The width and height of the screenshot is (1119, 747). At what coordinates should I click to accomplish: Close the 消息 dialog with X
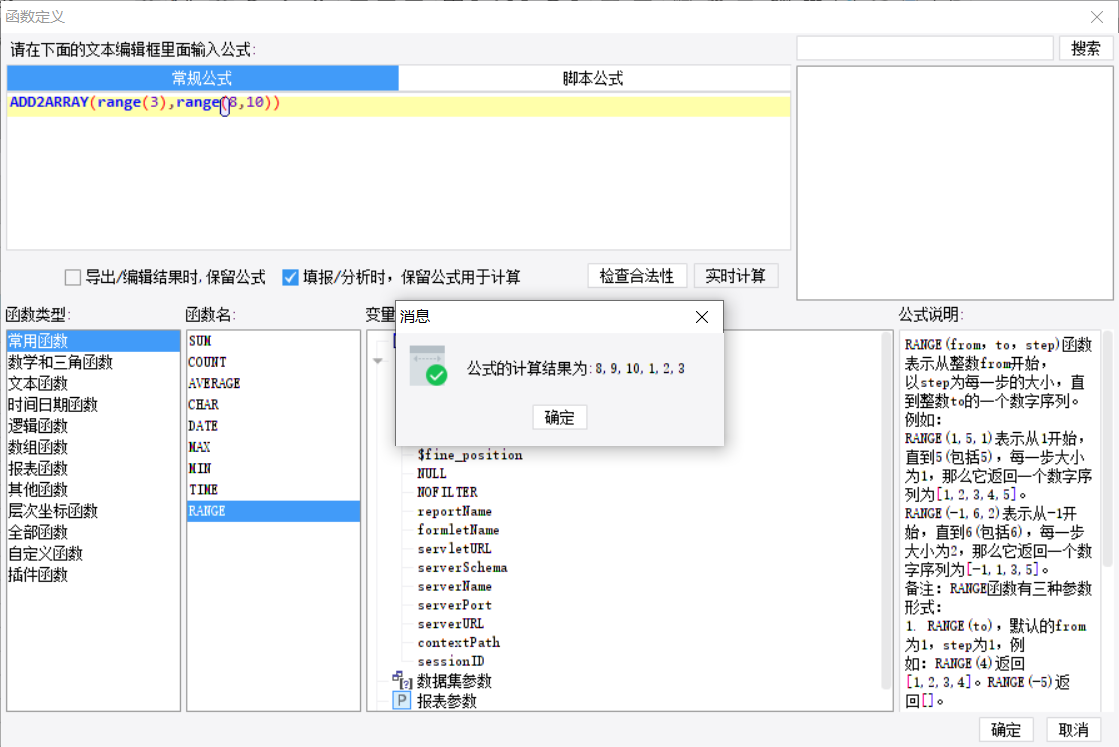(702, 317)
